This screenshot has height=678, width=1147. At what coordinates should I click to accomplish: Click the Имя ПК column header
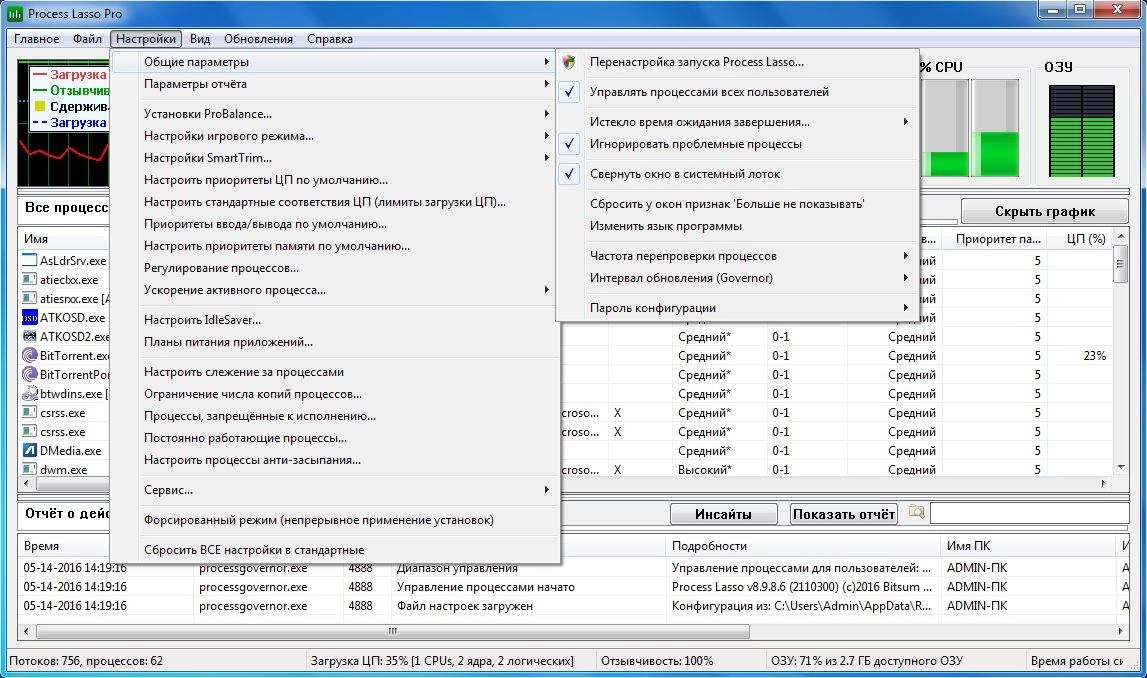pyautogui.click(x=1028, y=546)
